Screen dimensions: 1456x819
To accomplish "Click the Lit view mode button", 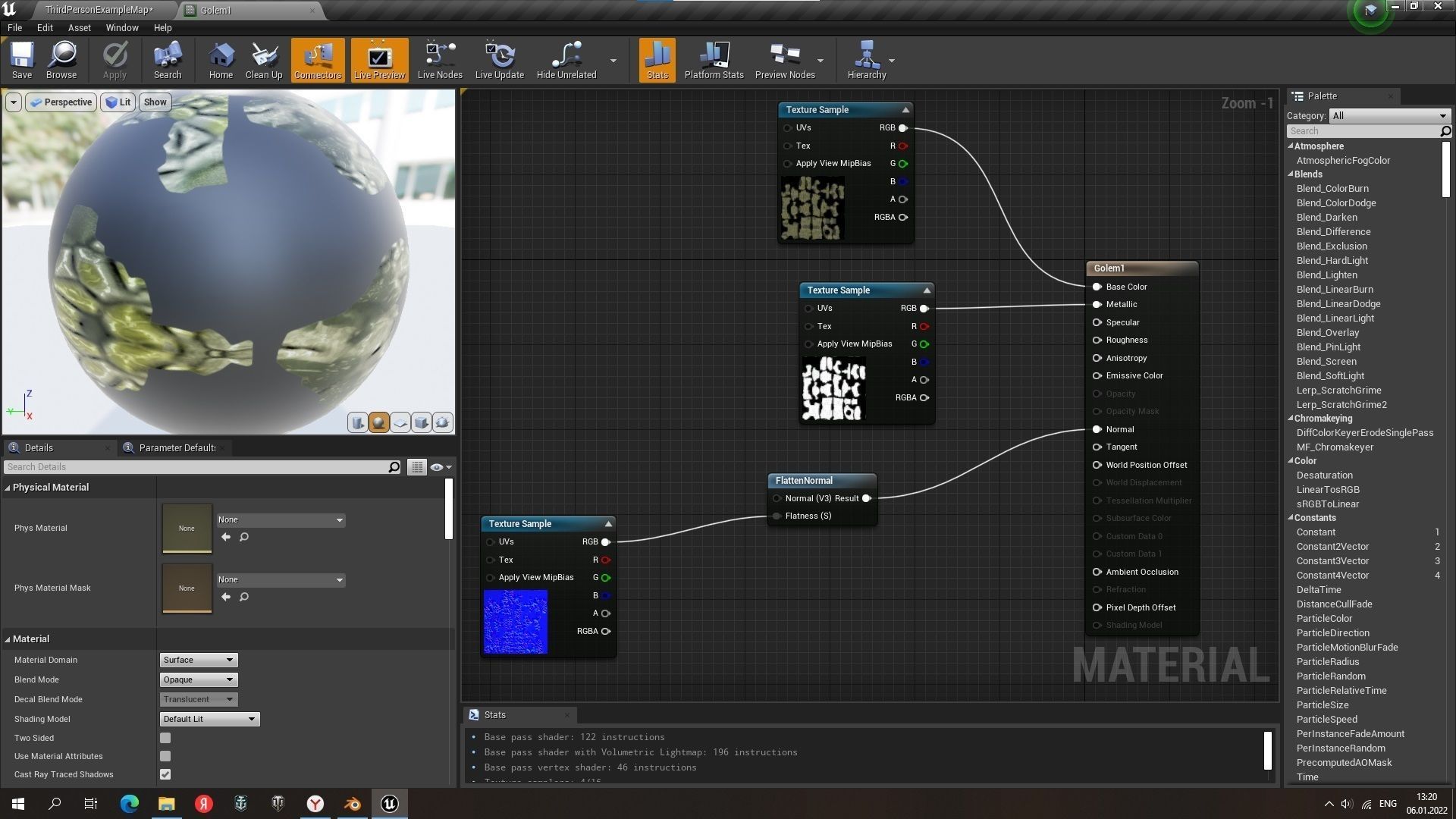I will [118, 102].
